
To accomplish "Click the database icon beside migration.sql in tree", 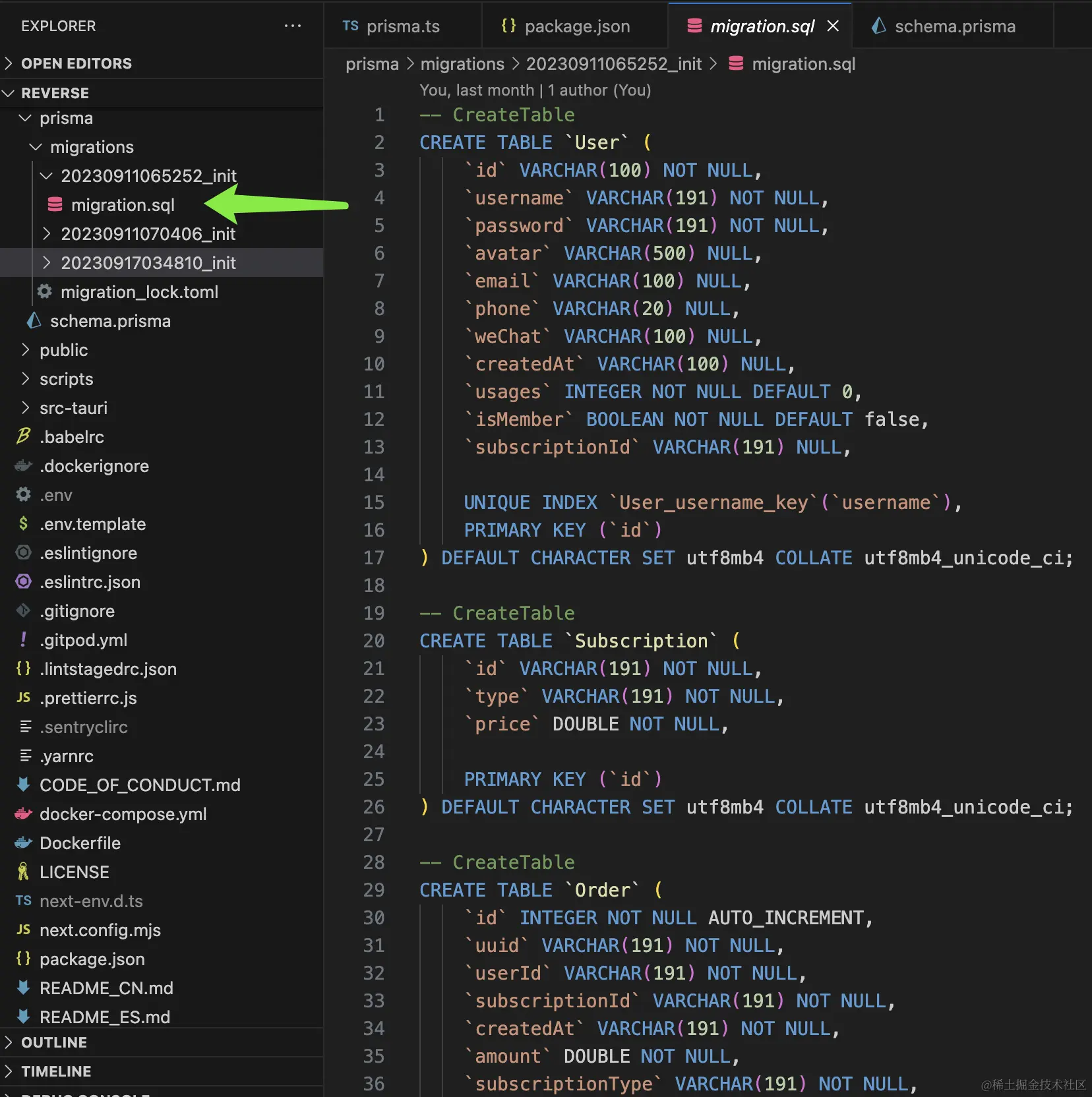I will (x=55, y=205).
